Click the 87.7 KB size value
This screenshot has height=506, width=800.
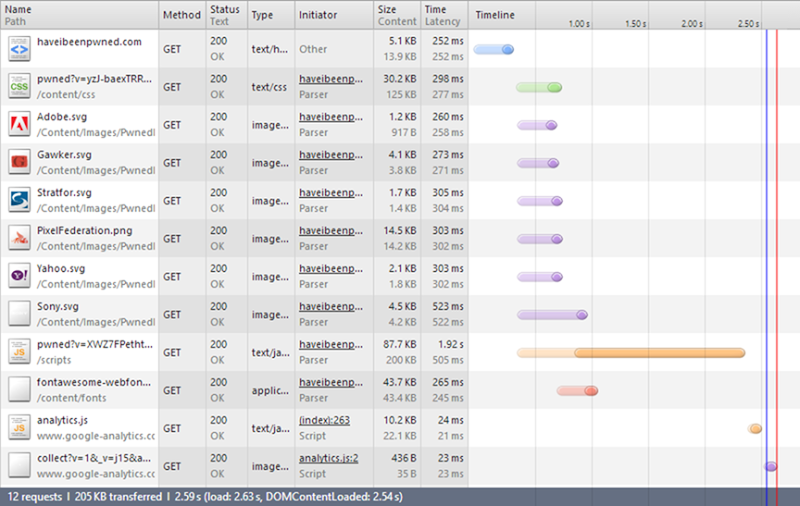399,344
